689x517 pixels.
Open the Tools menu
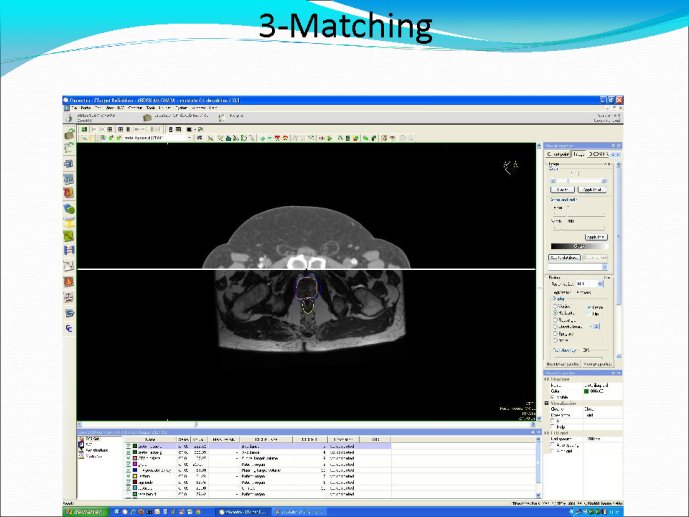(x=151, y=108)
